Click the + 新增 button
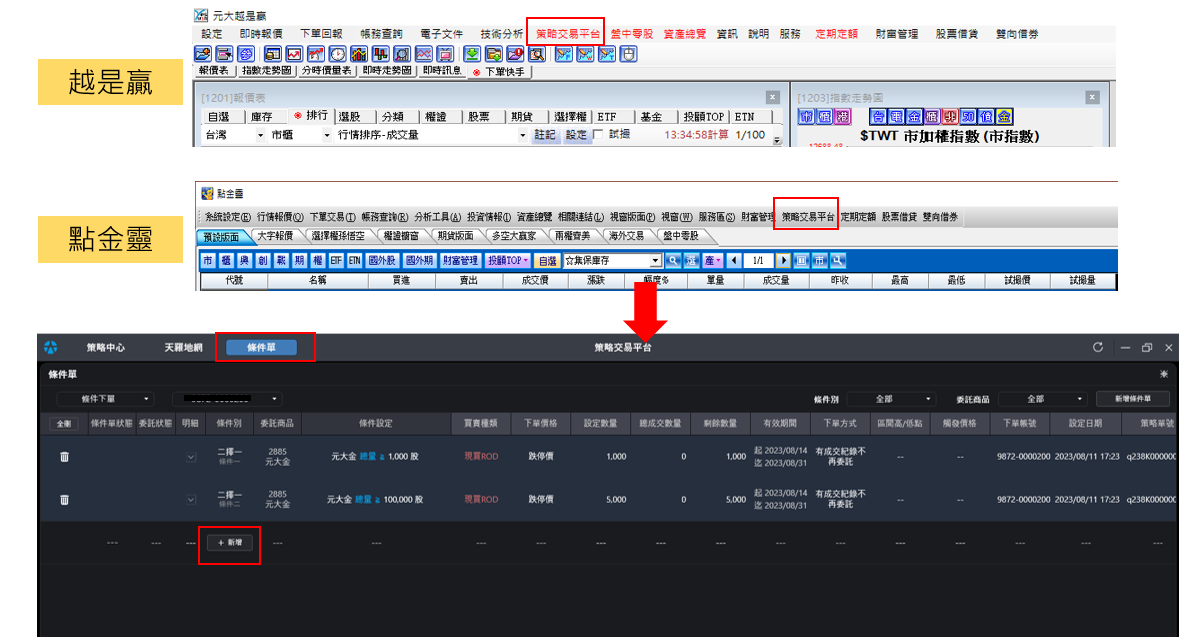Screen dimensions: 1183x640 [x=229, y=542]
